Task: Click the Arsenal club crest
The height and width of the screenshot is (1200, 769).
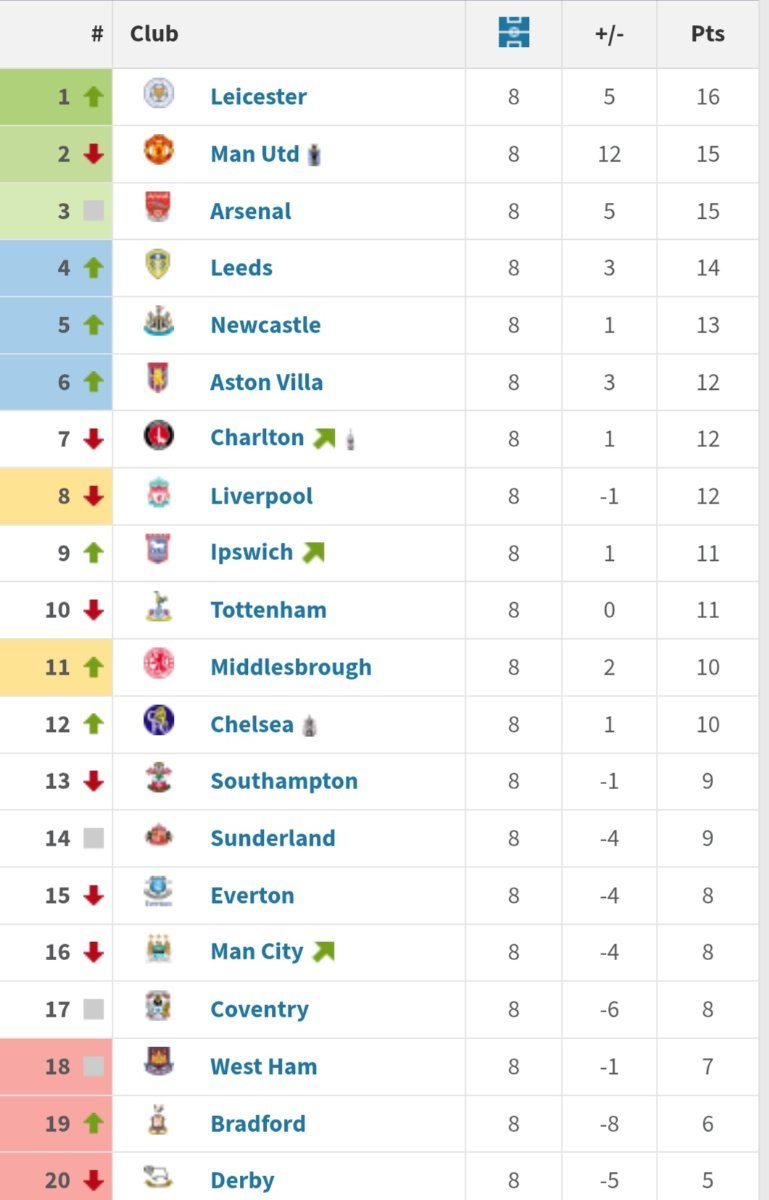Action: coord(158,208)
